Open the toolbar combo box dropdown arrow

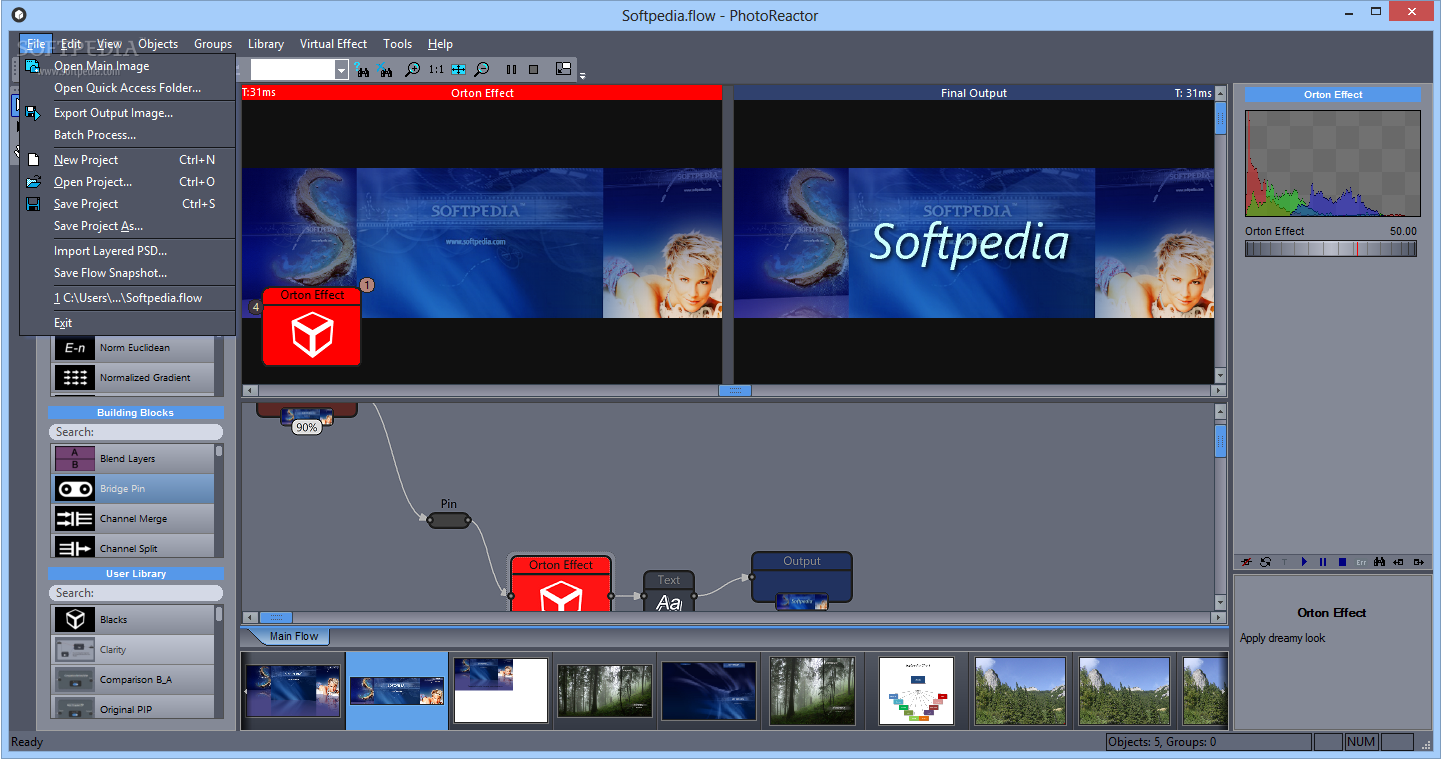tap(341, 70)
